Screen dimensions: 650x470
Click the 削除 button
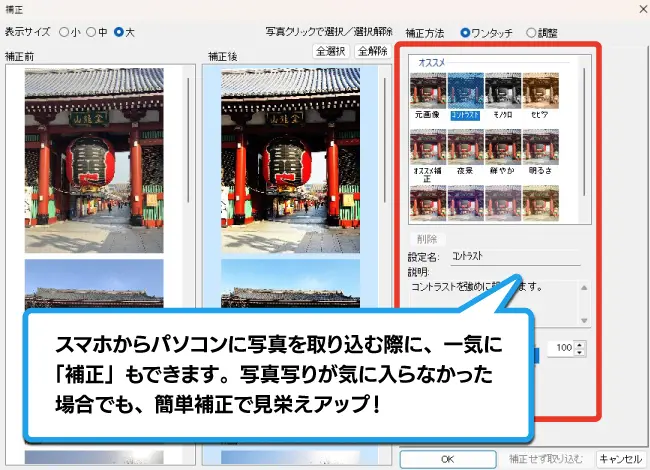tap(427, 239)
